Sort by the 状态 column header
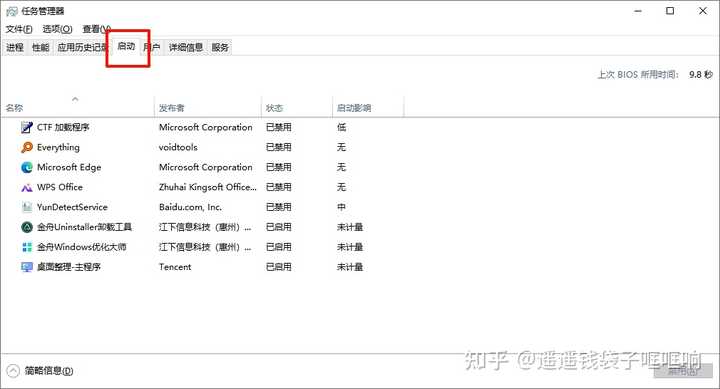Image resolution: width=720 pixels, height=389 pixels. coord(297,108)
